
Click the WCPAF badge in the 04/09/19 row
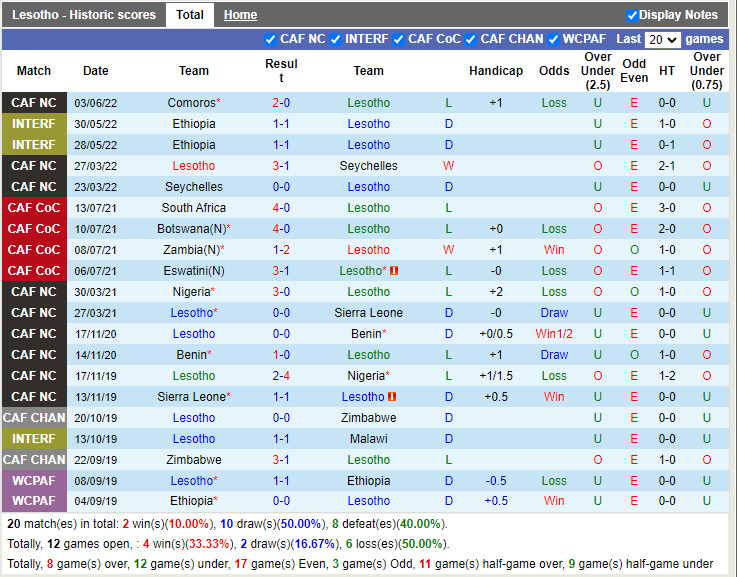pyautogui.click(x=34, y=501)
